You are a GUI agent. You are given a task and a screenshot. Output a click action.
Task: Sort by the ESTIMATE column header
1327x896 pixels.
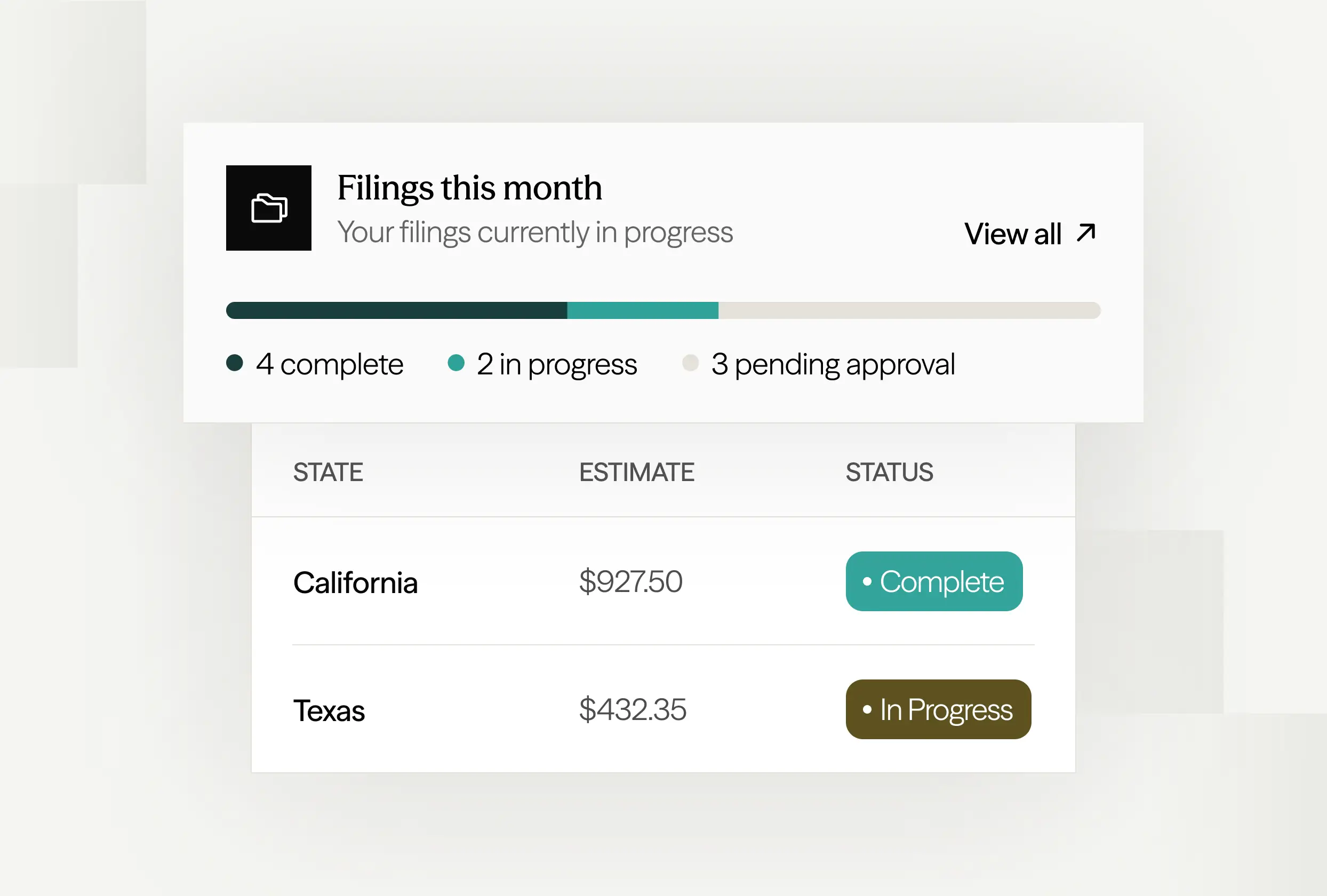pos(637,473)
